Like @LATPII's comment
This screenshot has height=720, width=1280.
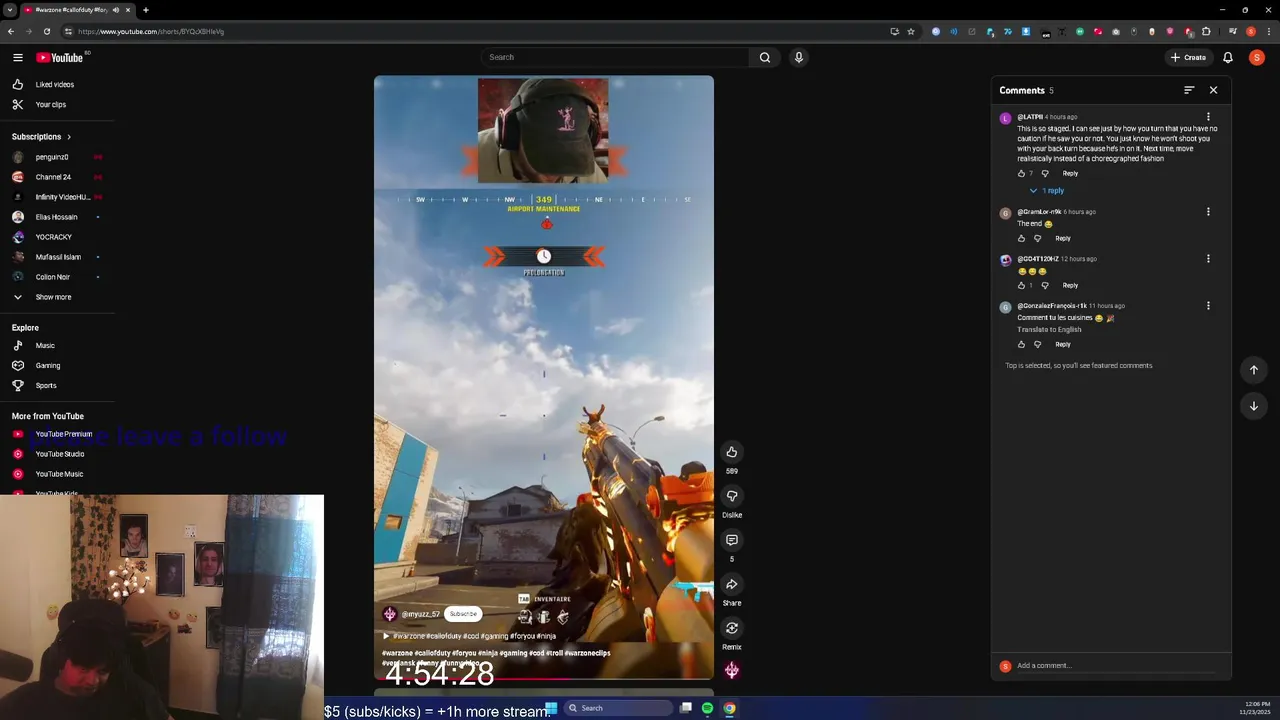point(1021,173)
